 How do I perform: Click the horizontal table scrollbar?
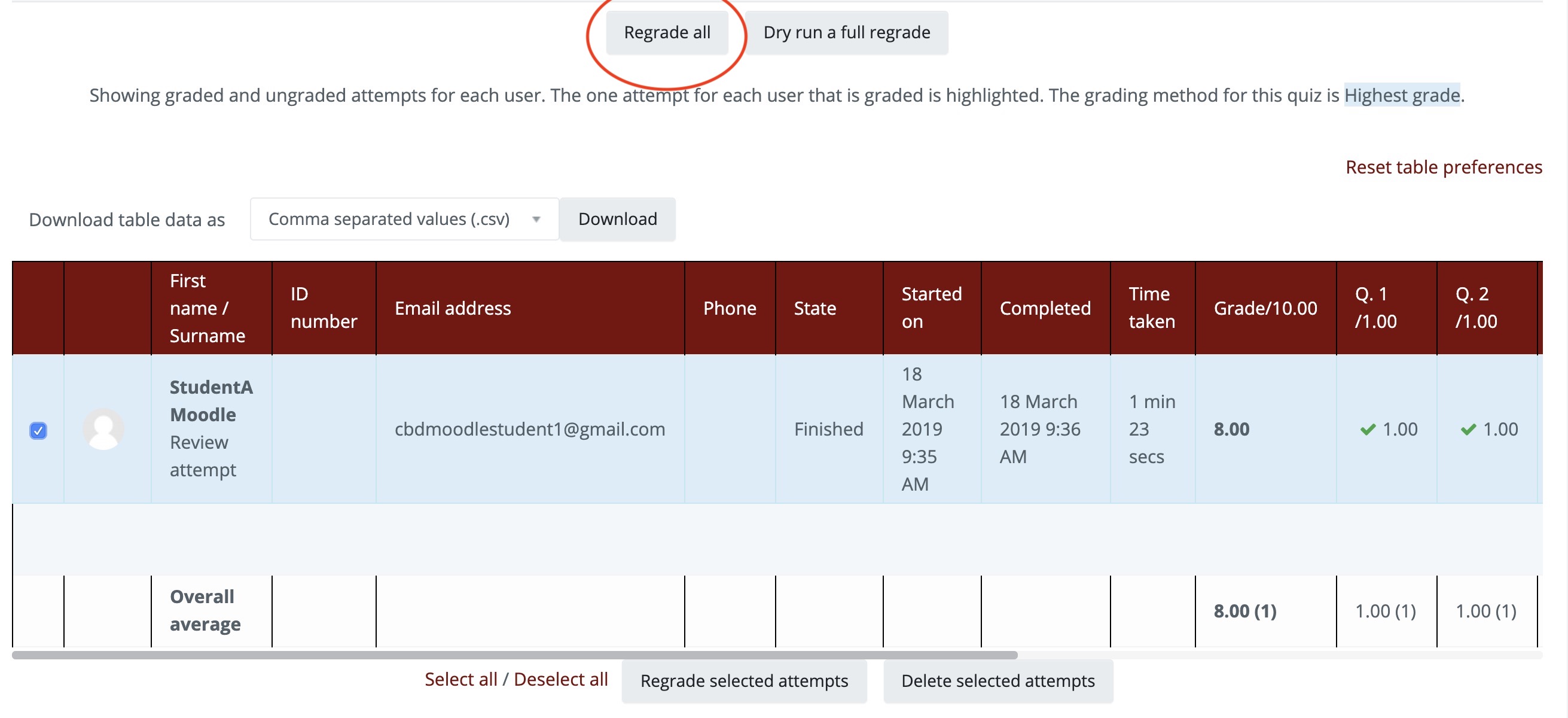[514, 655]
